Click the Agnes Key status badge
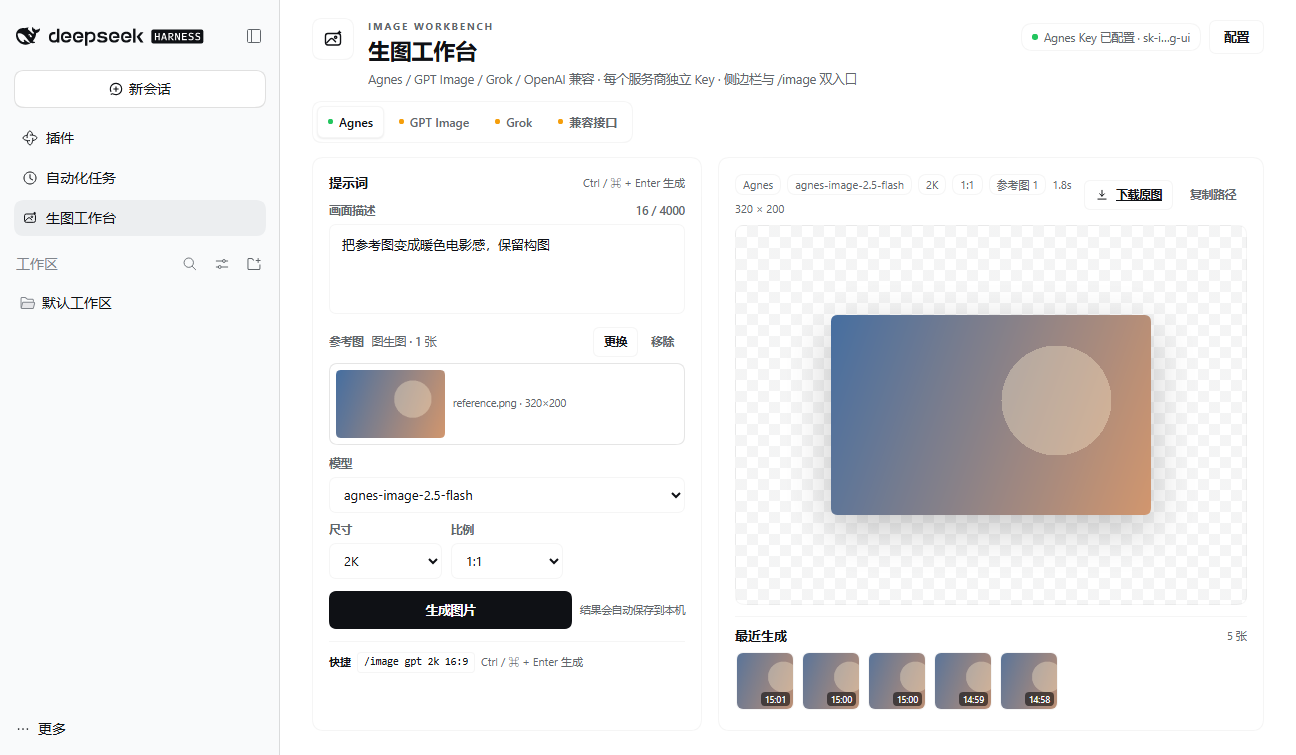This screenshot has width=1296, height=755. click(x=1111, y=38)
